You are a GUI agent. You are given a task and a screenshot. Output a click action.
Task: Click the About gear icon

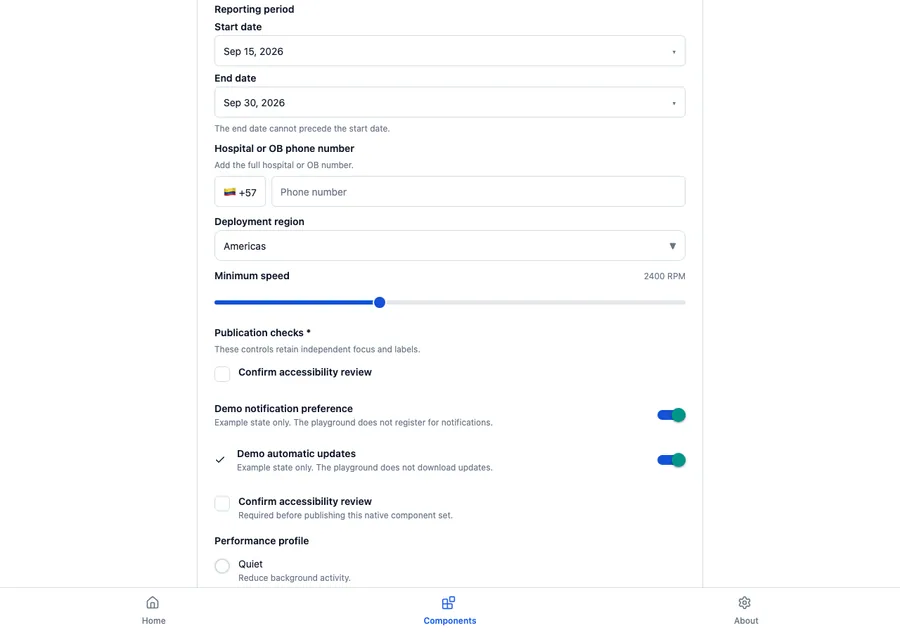(x=744, y=603)
